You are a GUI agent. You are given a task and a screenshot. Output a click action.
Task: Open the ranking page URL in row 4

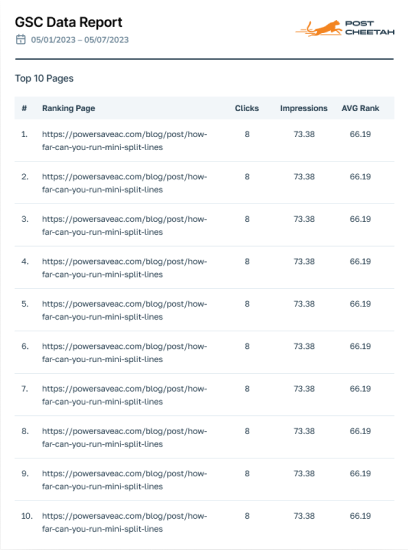pyautogui.click(x=125, y=268)
